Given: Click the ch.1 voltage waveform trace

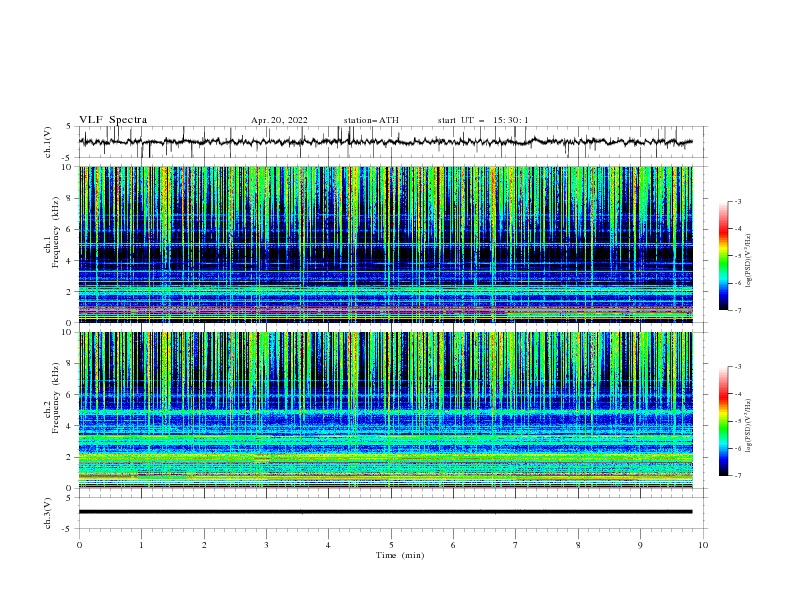Looking at the screenshot, I should (x=385, y=142).
